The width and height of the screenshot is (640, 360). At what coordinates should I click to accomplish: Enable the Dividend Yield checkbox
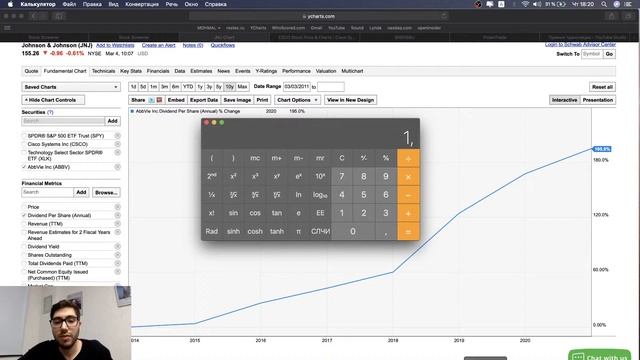(24, 247)
